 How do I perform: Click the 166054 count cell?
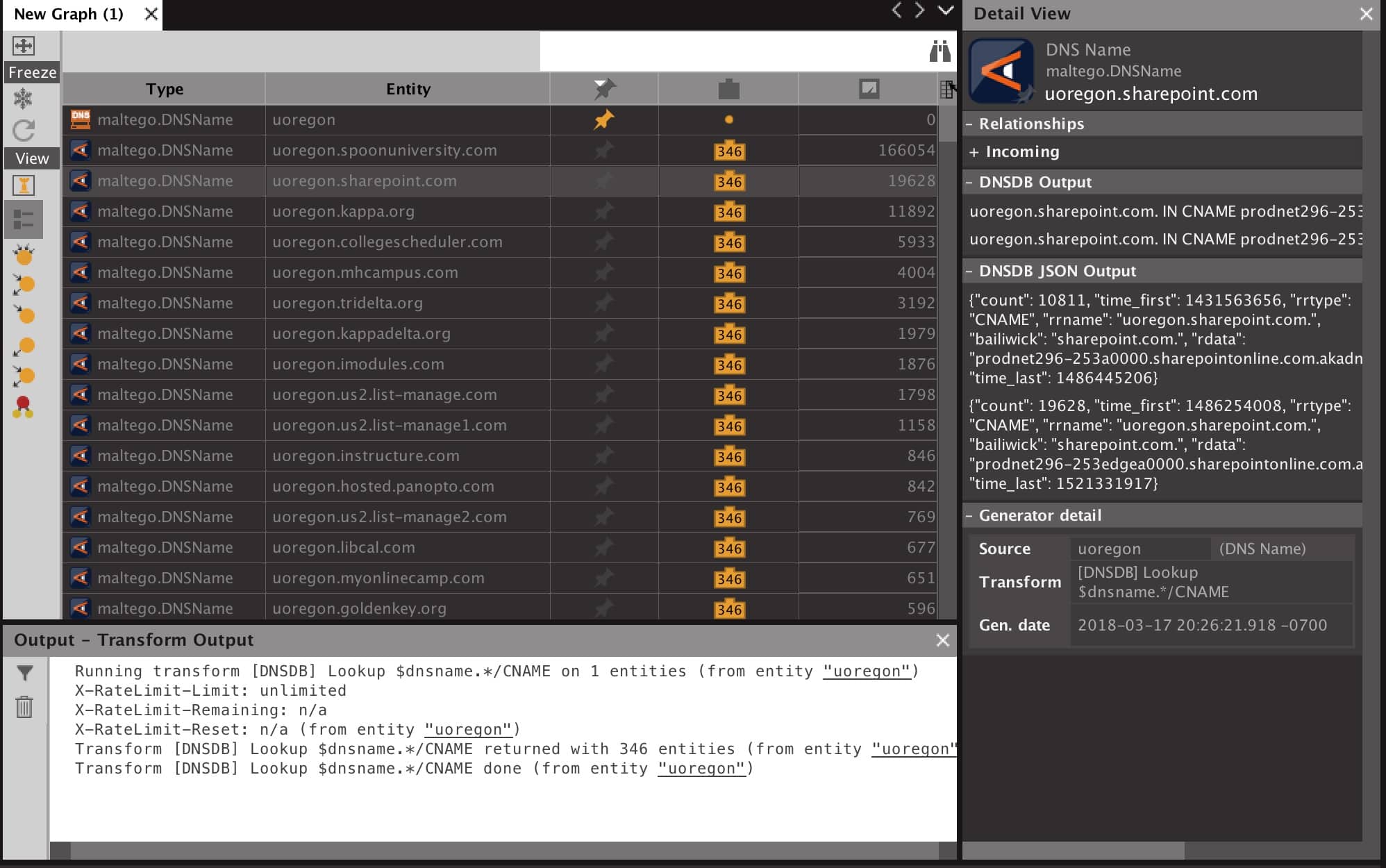click(868, 150)
